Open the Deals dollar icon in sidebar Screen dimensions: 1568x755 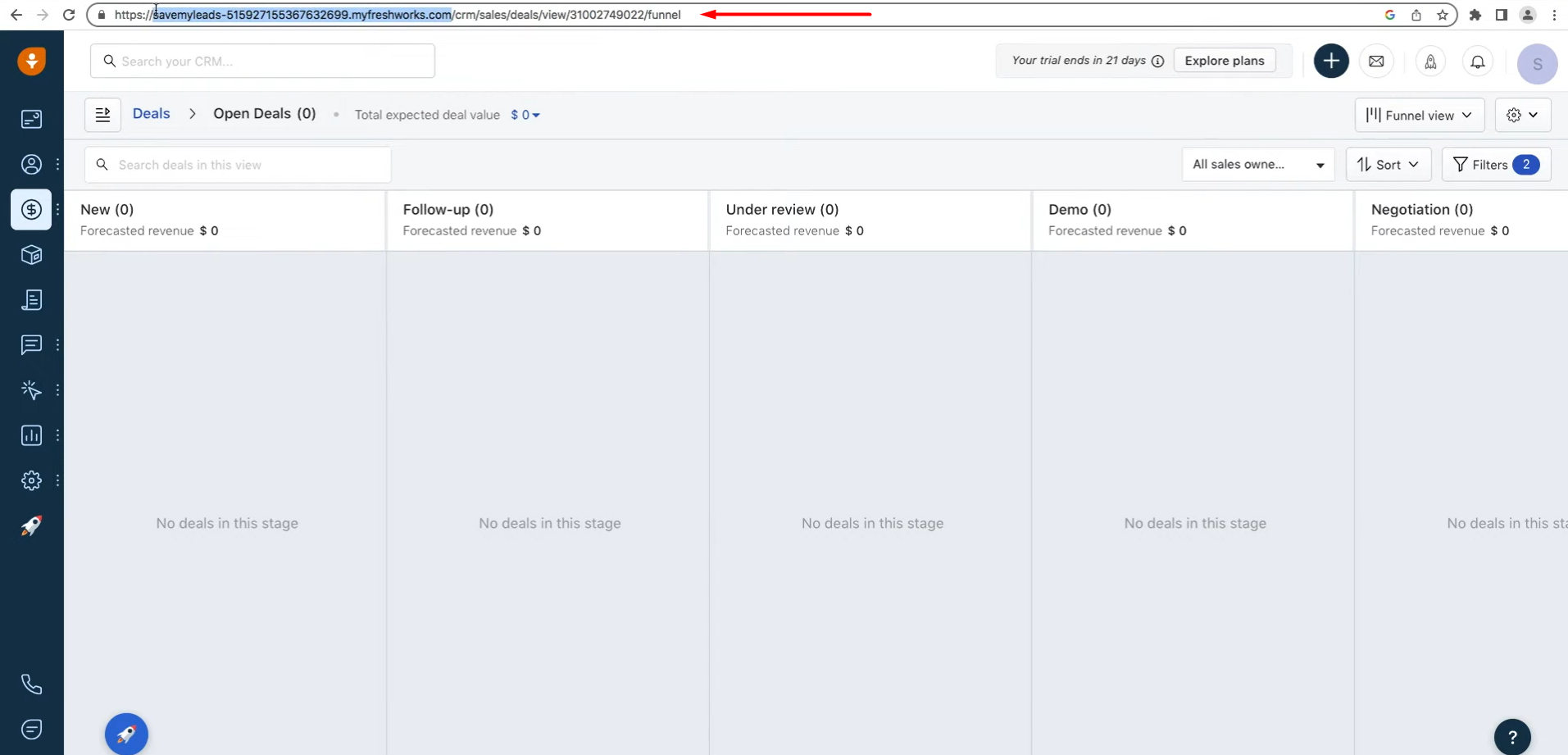click(31, 210)
